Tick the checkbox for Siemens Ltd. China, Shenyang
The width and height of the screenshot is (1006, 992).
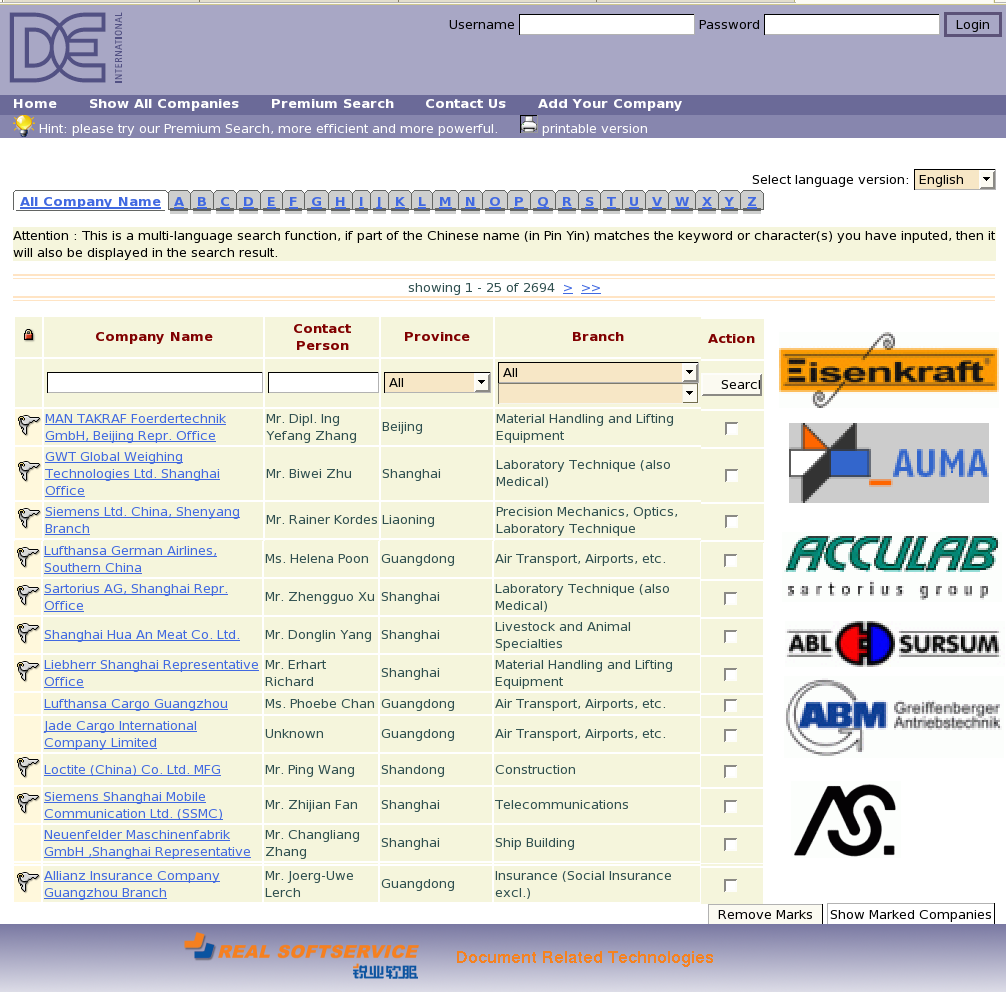click(731, 521)
